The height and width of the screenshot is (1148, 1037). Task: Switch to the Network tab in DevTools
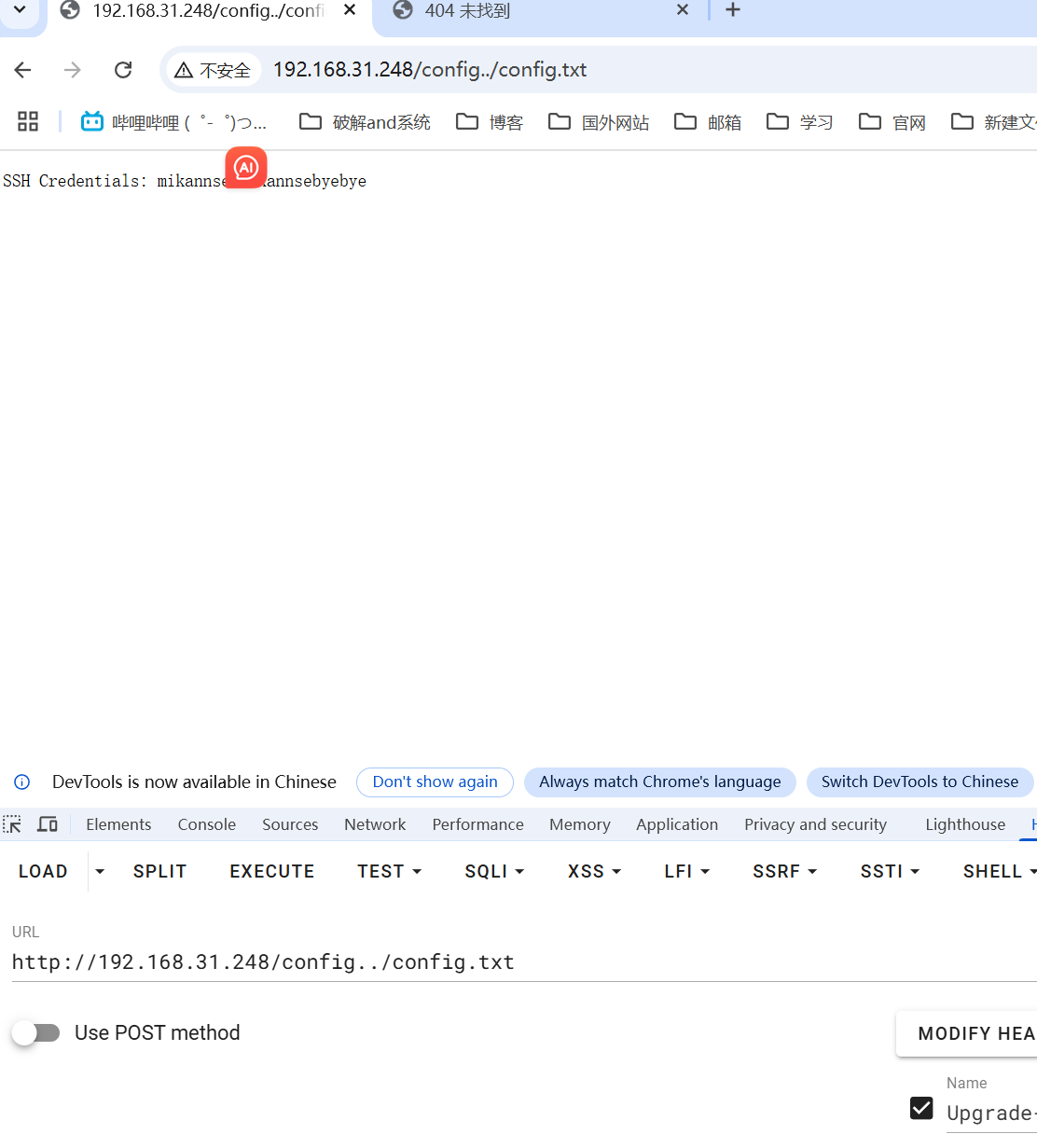pyautogui.click(x=375, y=824)
